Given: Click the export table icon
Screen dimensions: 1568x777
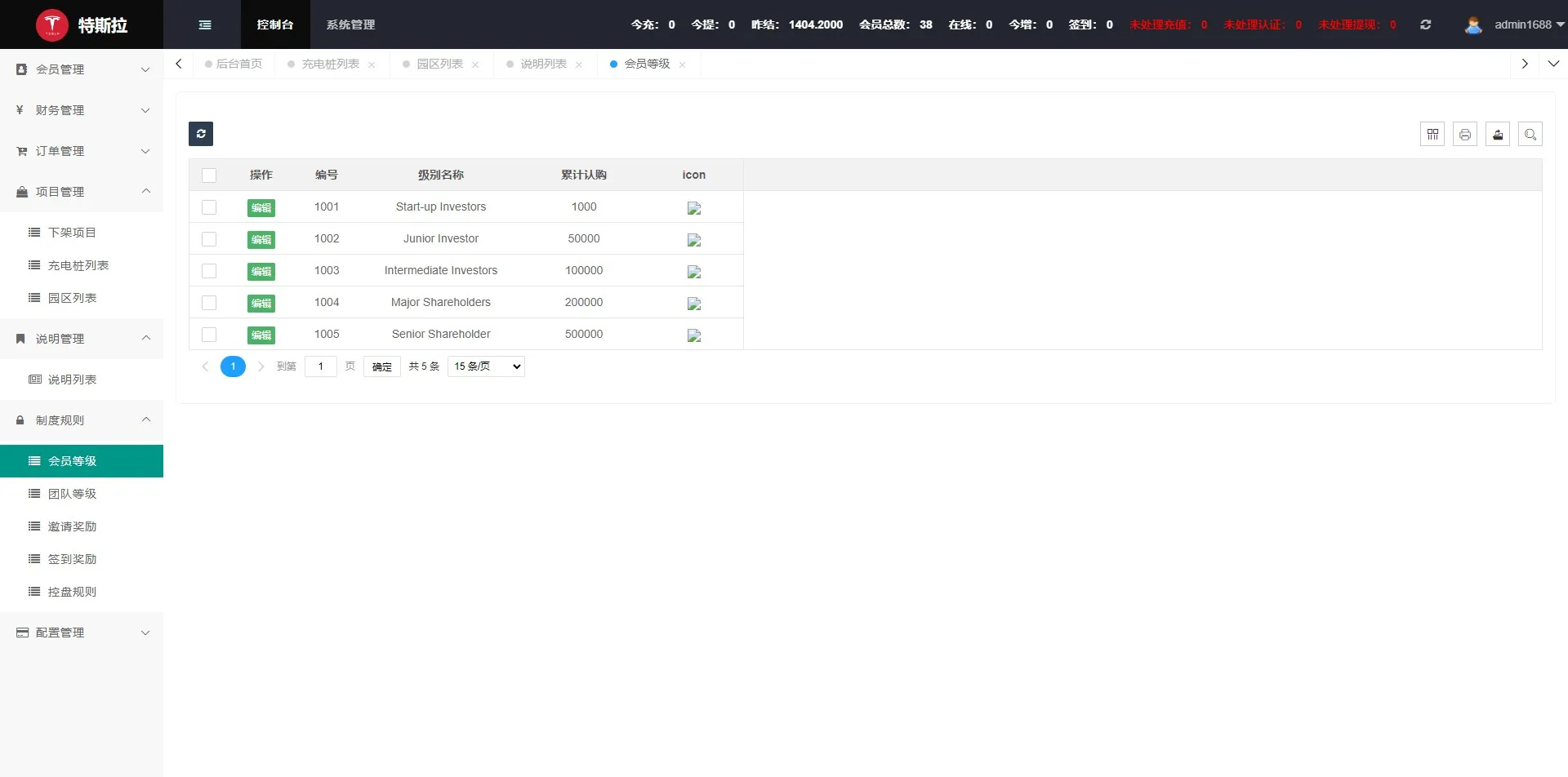Looking at the screenshot, I should click(1498, 134).
